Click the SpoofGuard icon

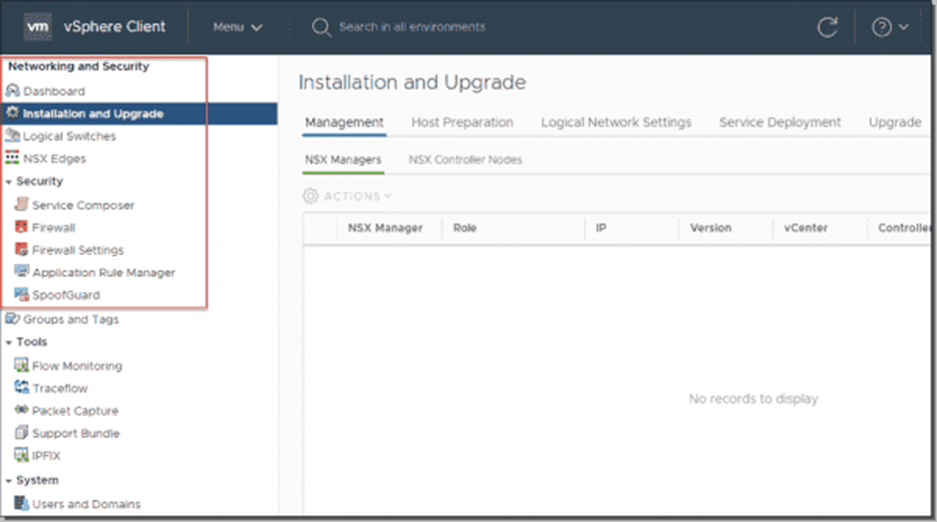(22, 295)
